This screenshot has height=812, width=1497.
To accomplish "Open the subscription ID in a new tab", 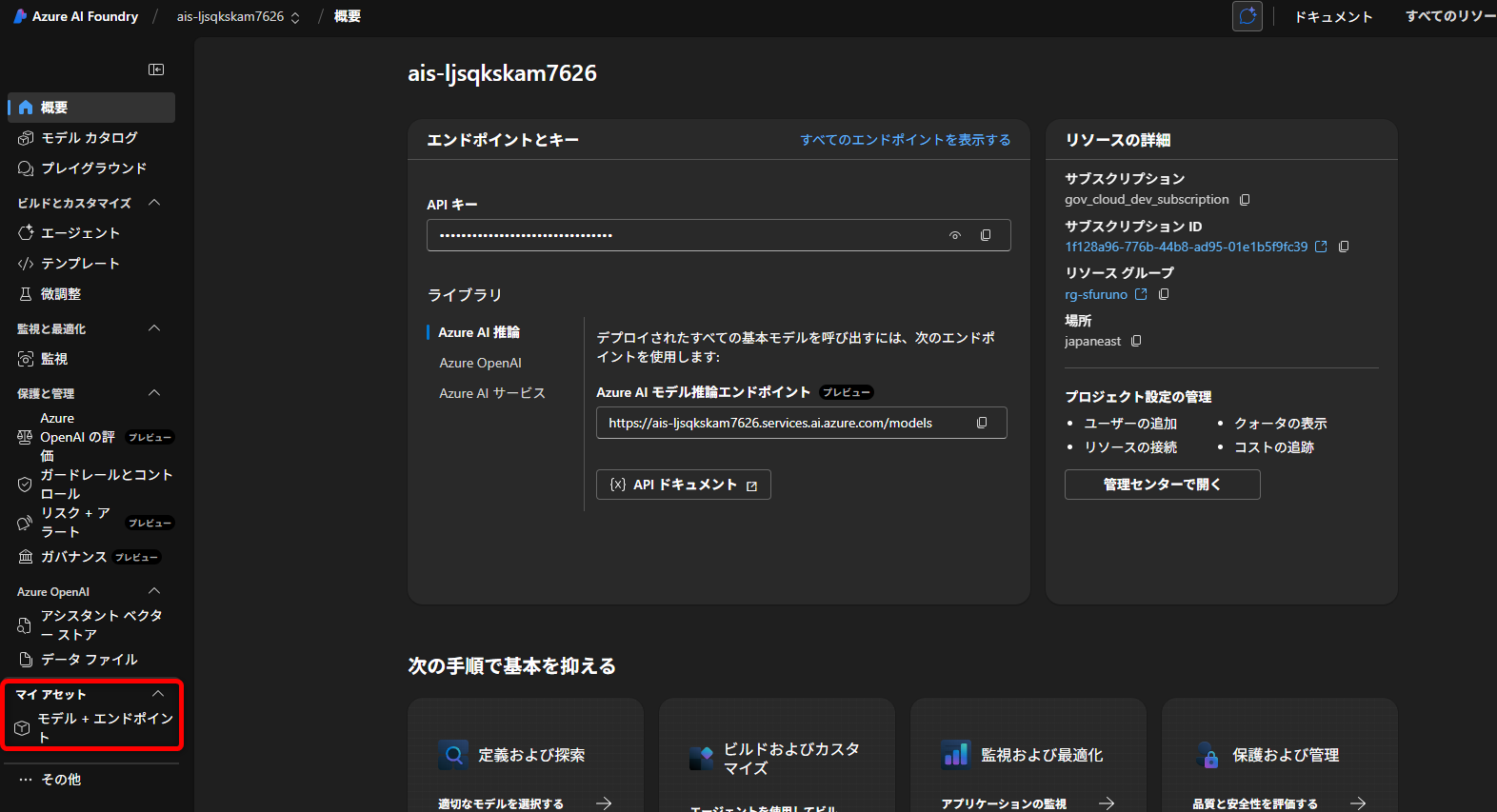I will pyautogui.click(x=1321, y=247).
